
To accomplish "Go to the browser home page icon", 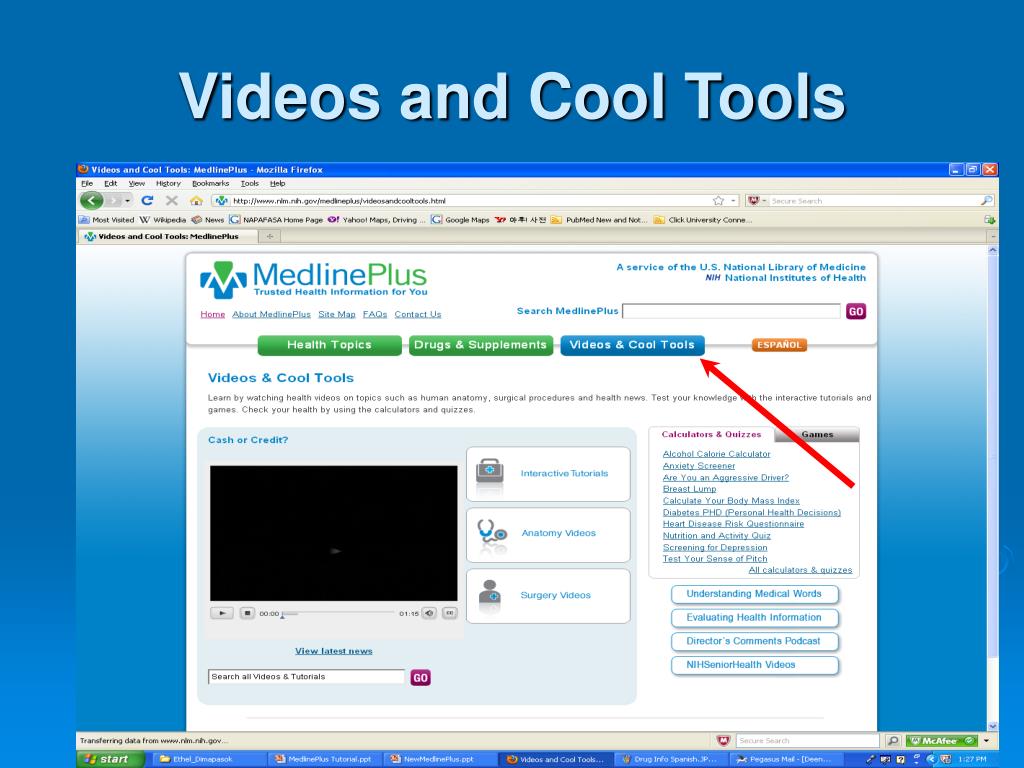I will point(196,200).
